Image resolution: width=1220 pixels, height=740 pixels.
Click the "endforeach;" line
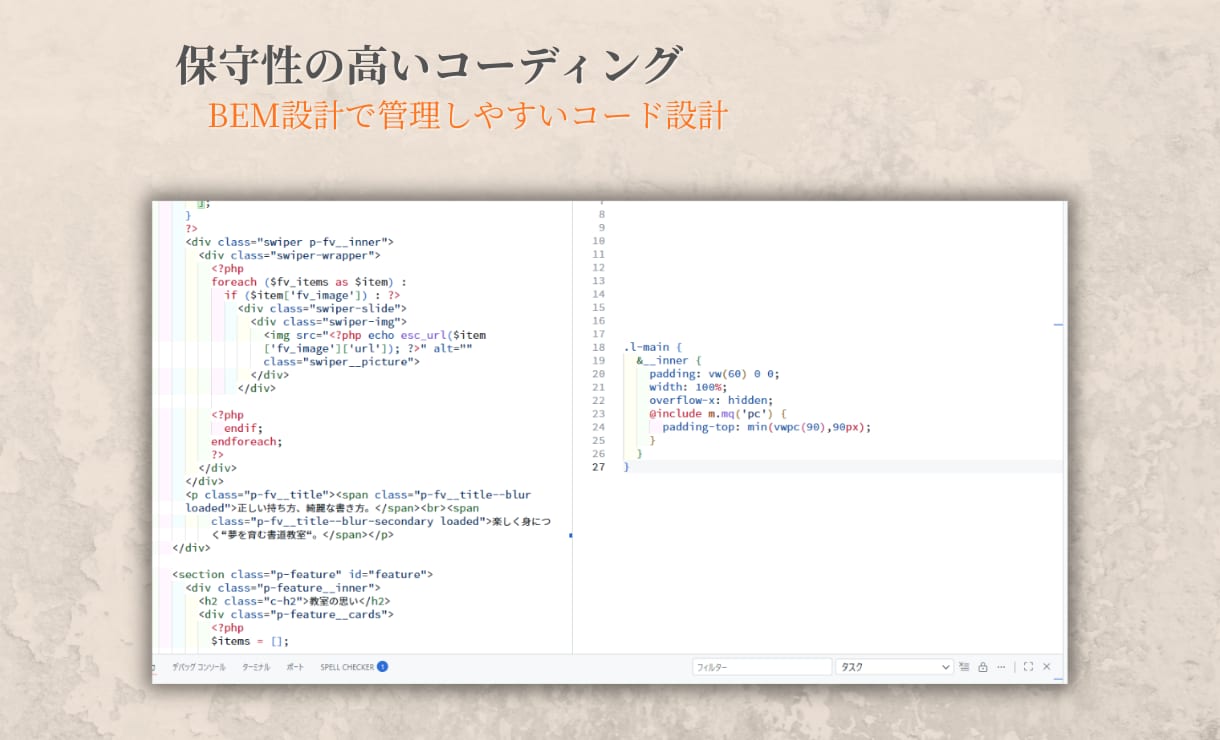[247, 441]
